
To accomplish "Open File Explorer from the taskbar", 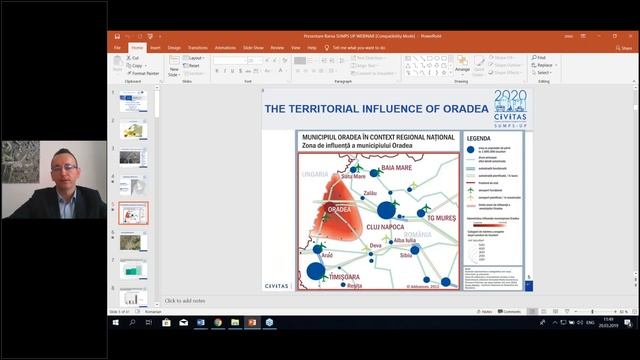I will click(235, 322).
